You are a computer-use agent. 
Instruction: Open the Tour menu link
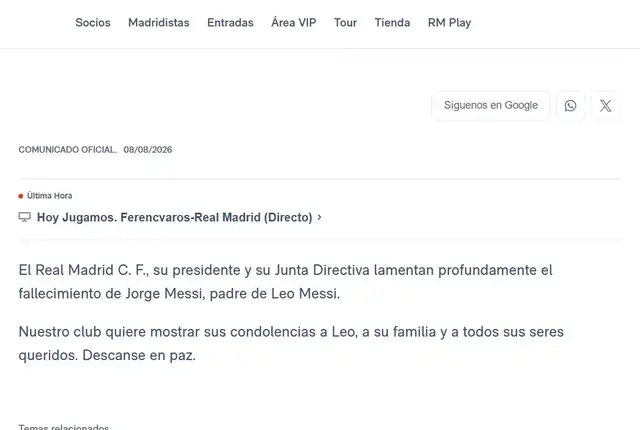coord(345,22)
